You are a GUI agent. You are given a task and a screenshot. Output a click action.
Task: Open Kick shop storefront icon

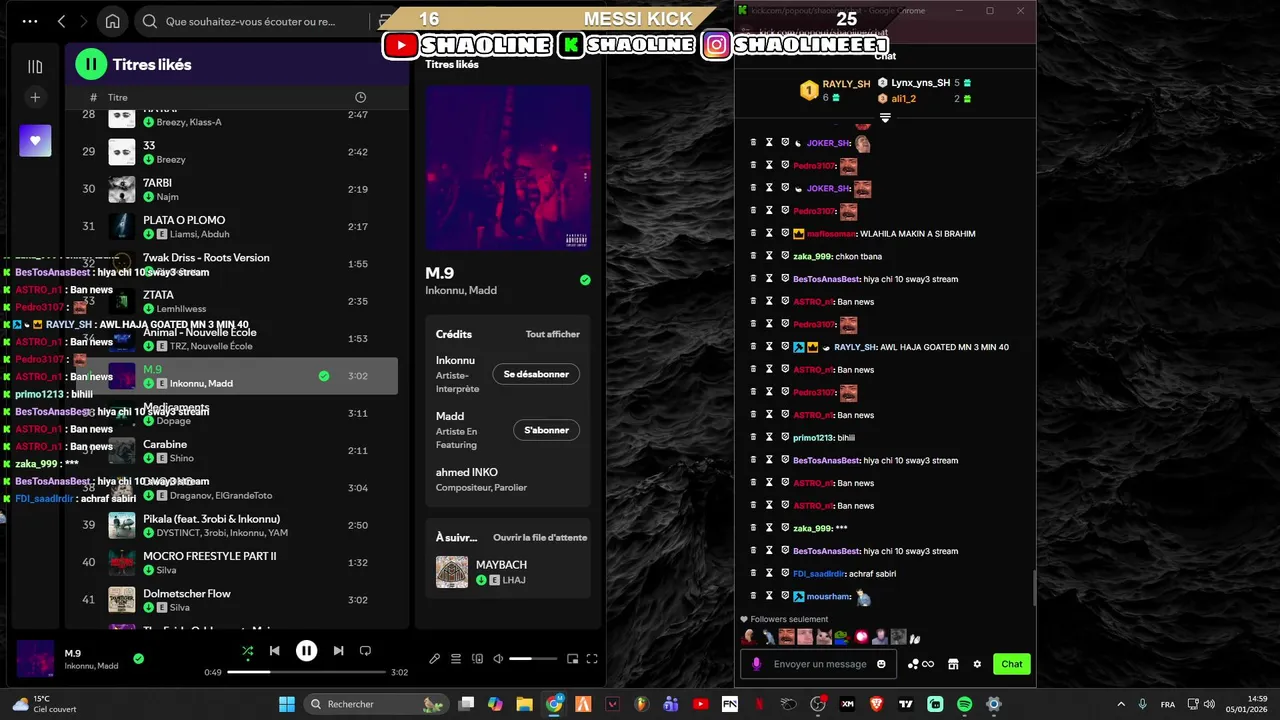click(x=953, y=664)
